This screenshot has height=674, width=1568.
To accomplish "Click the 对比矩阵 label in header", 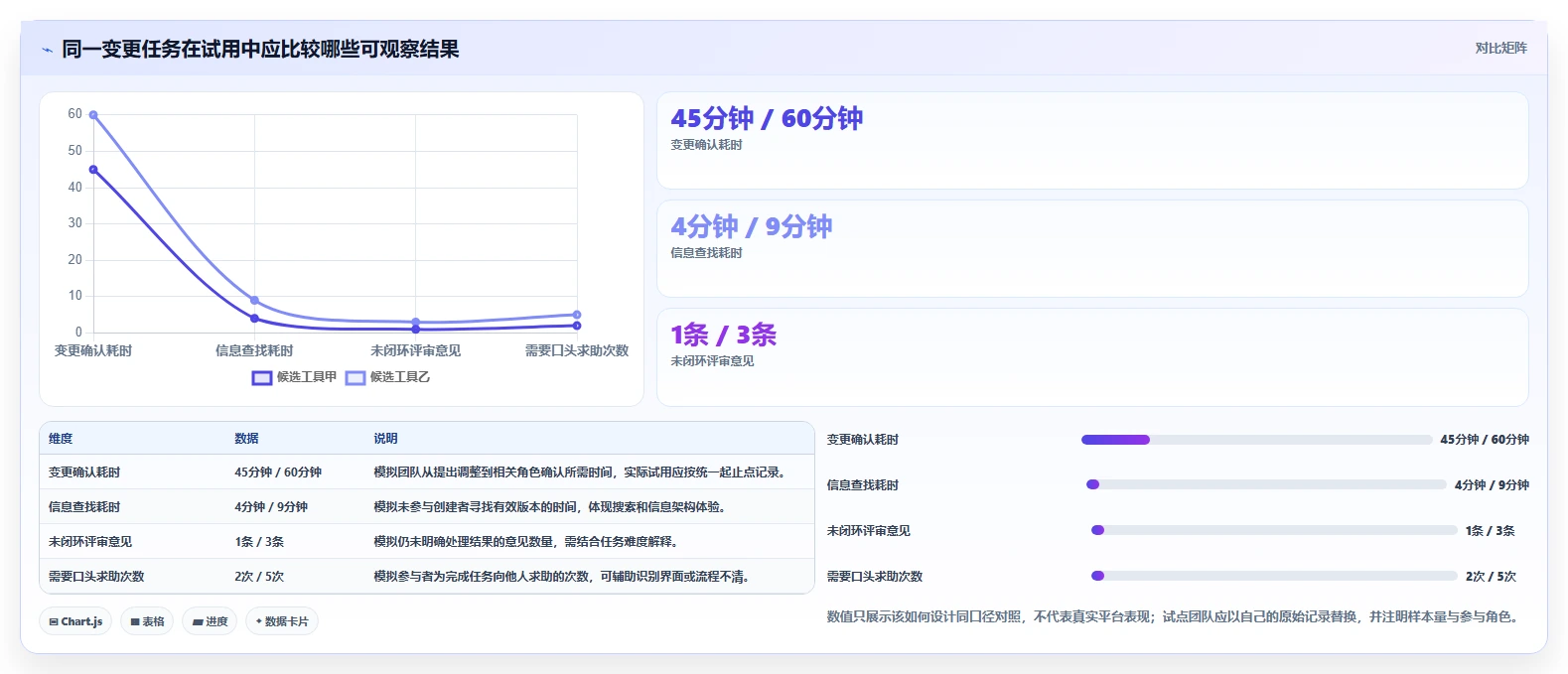I will pos(1500,48).
